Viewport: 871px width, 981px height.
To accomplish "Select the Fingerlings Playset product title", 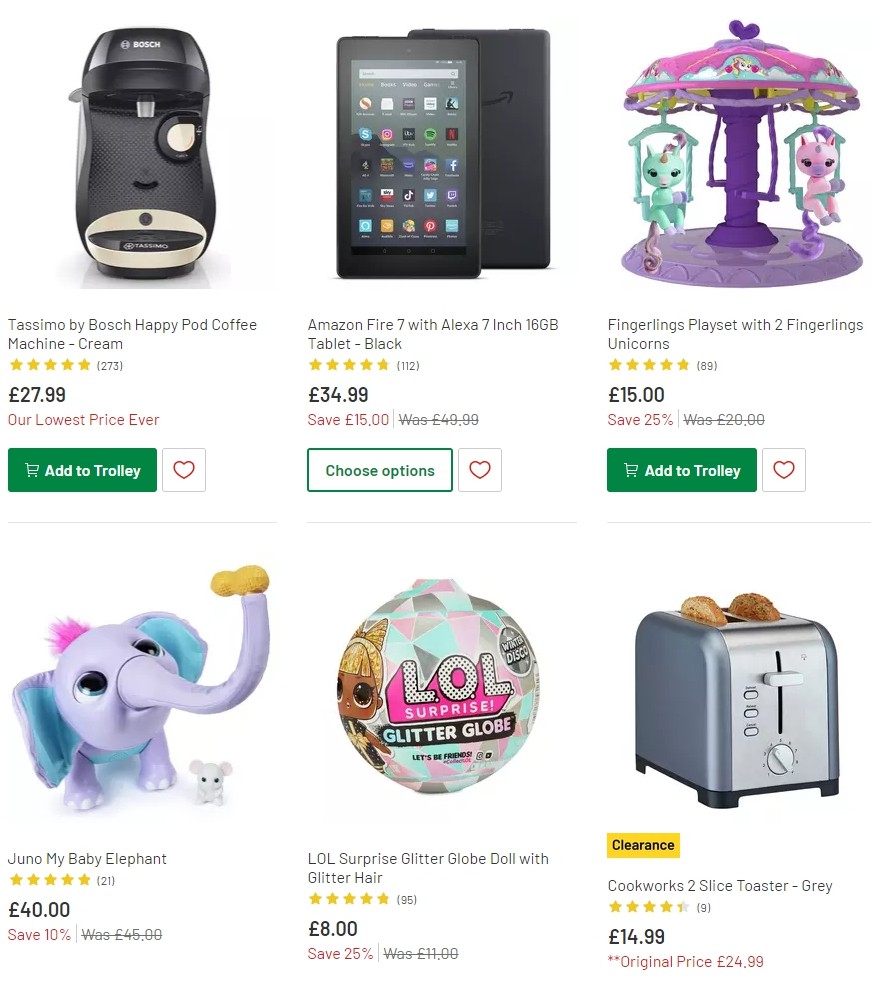I will [735, 334].
